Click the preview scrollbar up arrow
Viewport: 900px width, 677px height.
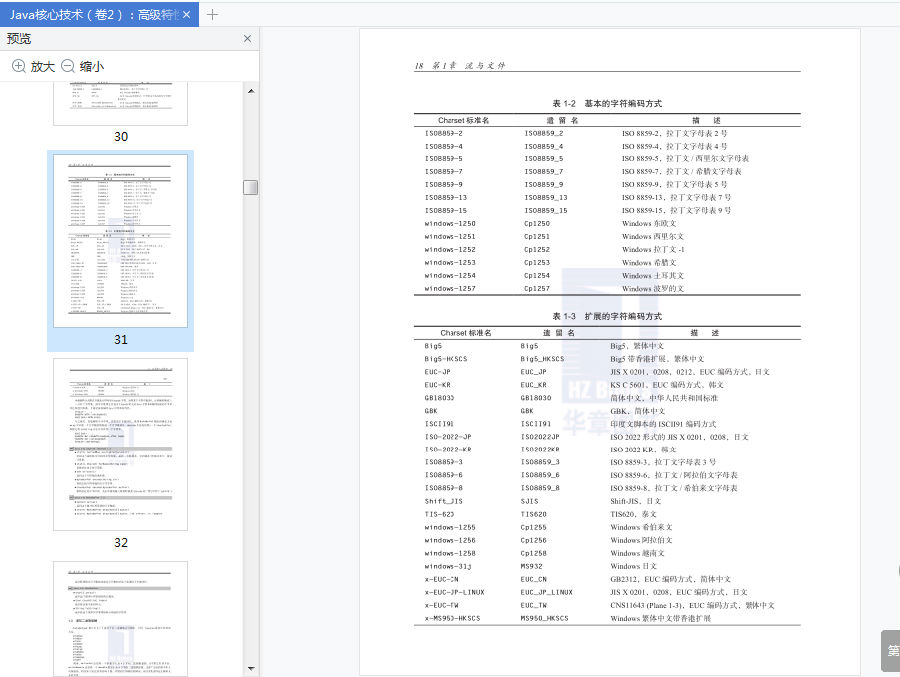click(251, 91)
